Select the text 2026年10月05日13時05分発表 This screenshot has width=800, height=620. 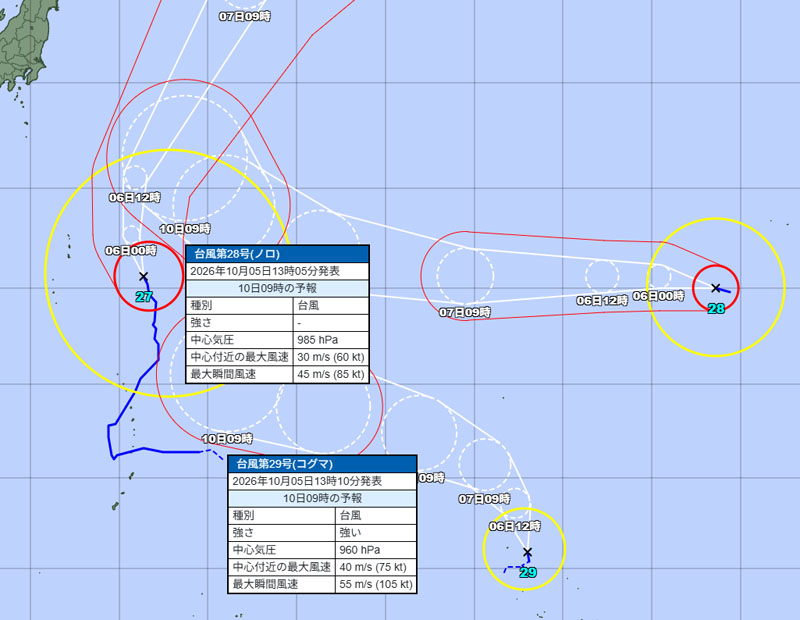265,271
